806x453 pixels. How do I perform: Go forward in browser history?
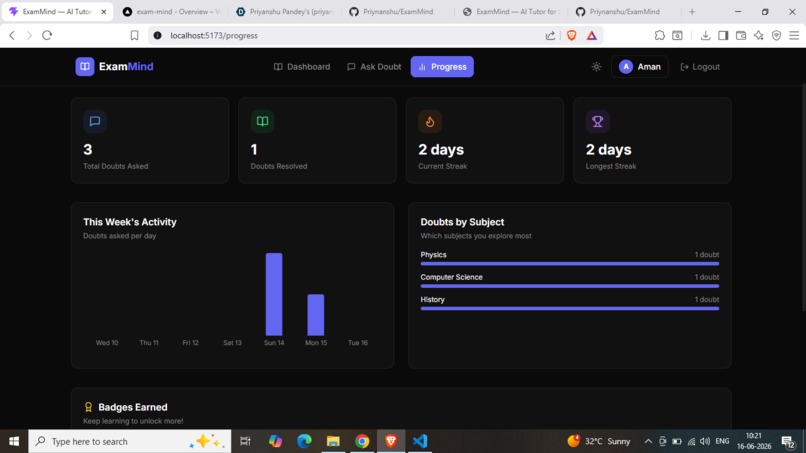pos(29,35)
